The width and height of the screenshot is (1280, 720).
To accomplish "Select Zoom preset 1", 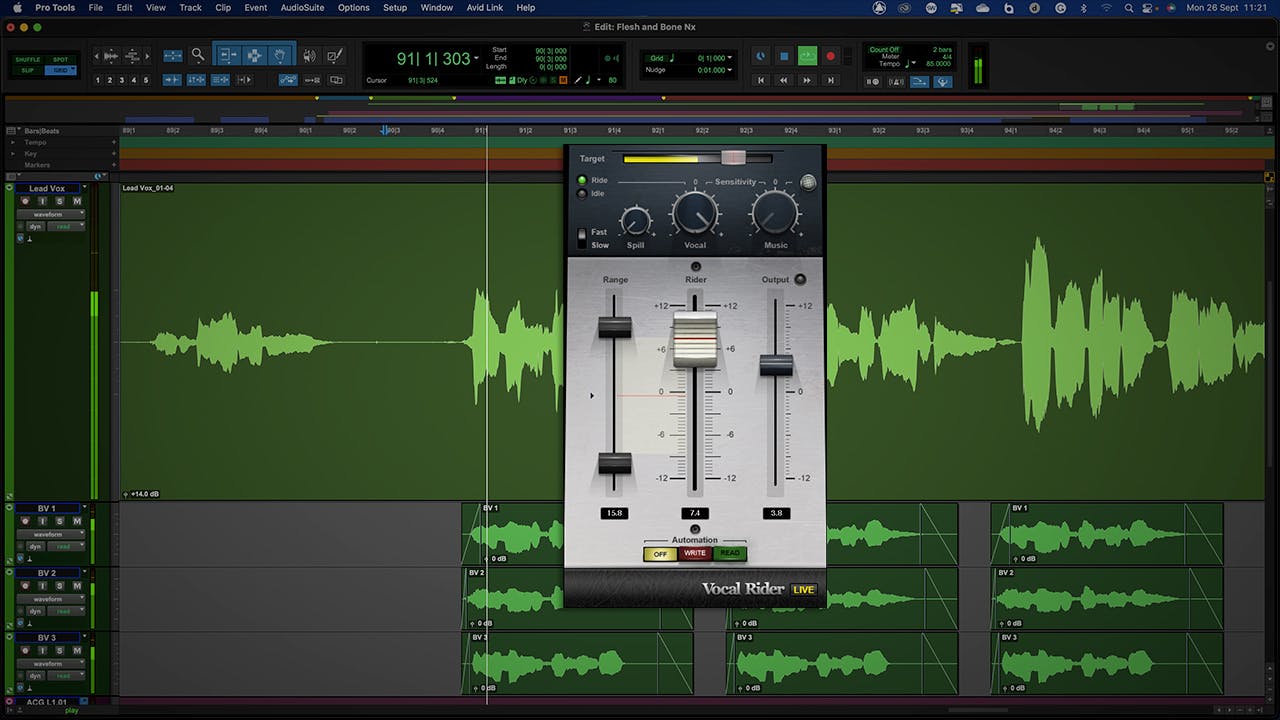I will pos(97,80).
